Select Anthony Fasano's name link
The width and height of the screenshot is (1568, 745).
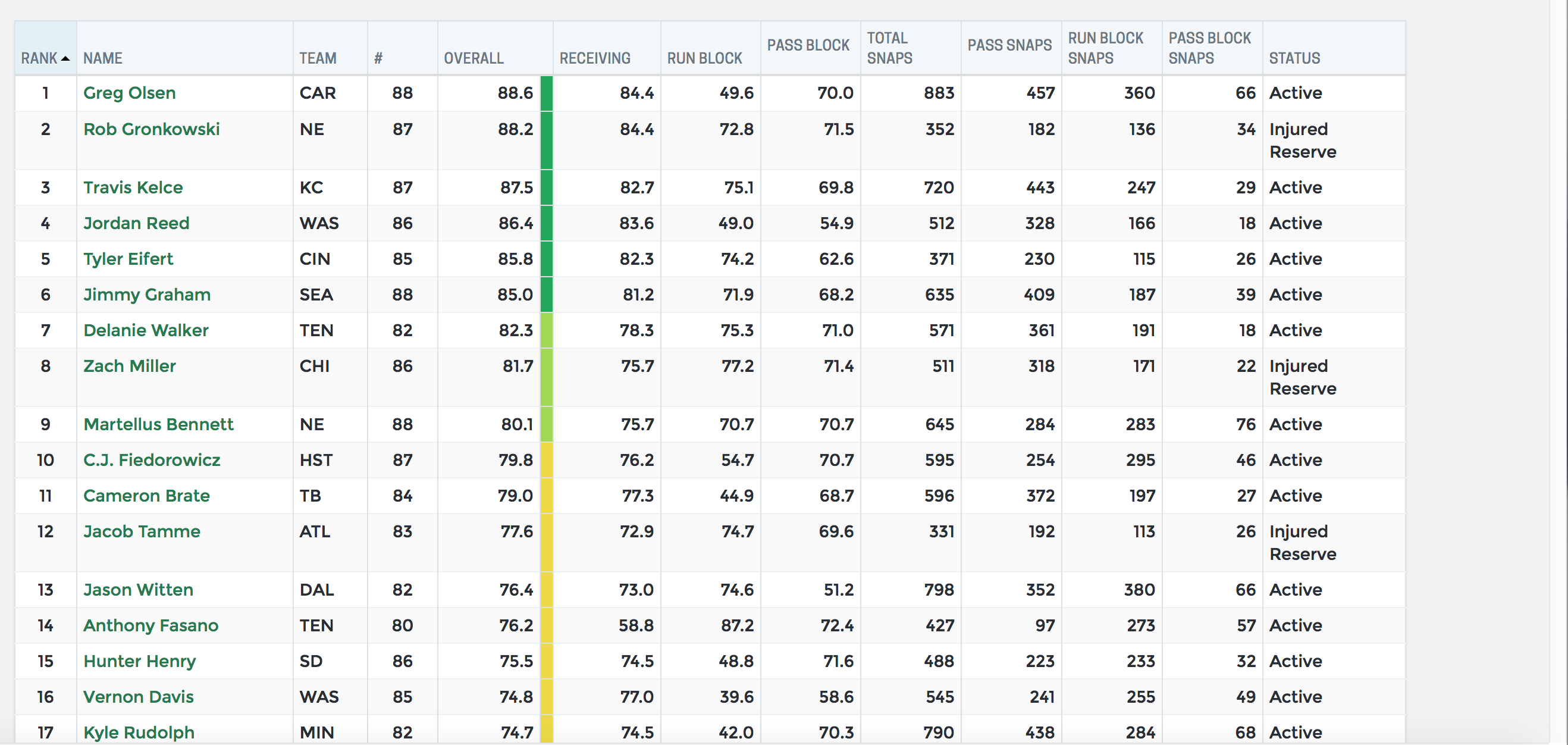(151, 626)
